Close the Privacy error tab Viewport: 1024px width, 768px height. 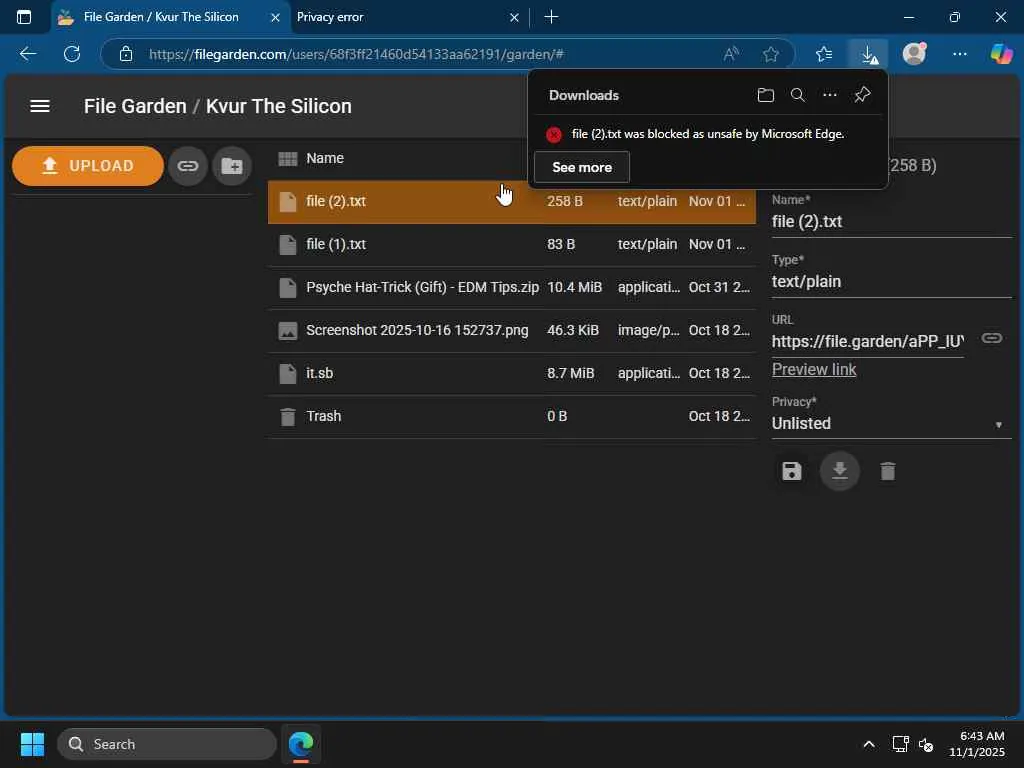pyautogui.click(x=514, y=18)
